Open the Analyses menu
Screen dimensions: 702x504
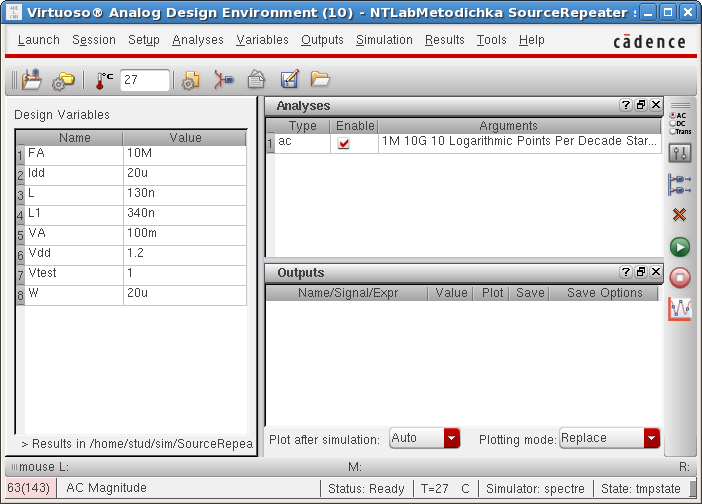(x=198, y=40)
